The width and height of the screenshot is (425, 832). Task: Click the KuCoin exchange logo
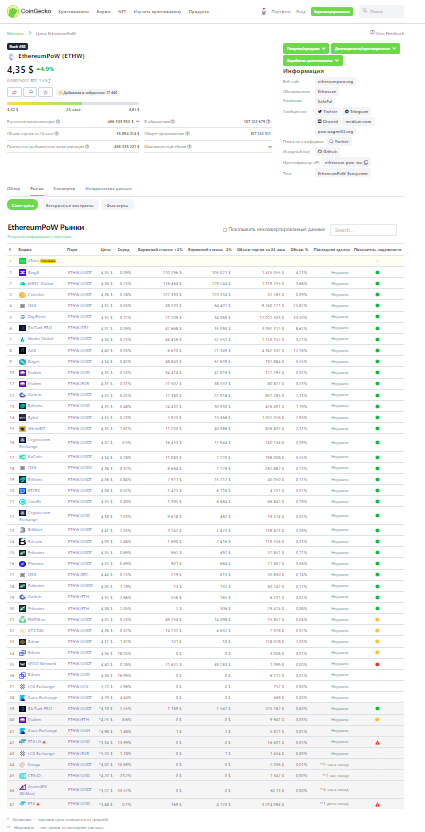(23, 457)
